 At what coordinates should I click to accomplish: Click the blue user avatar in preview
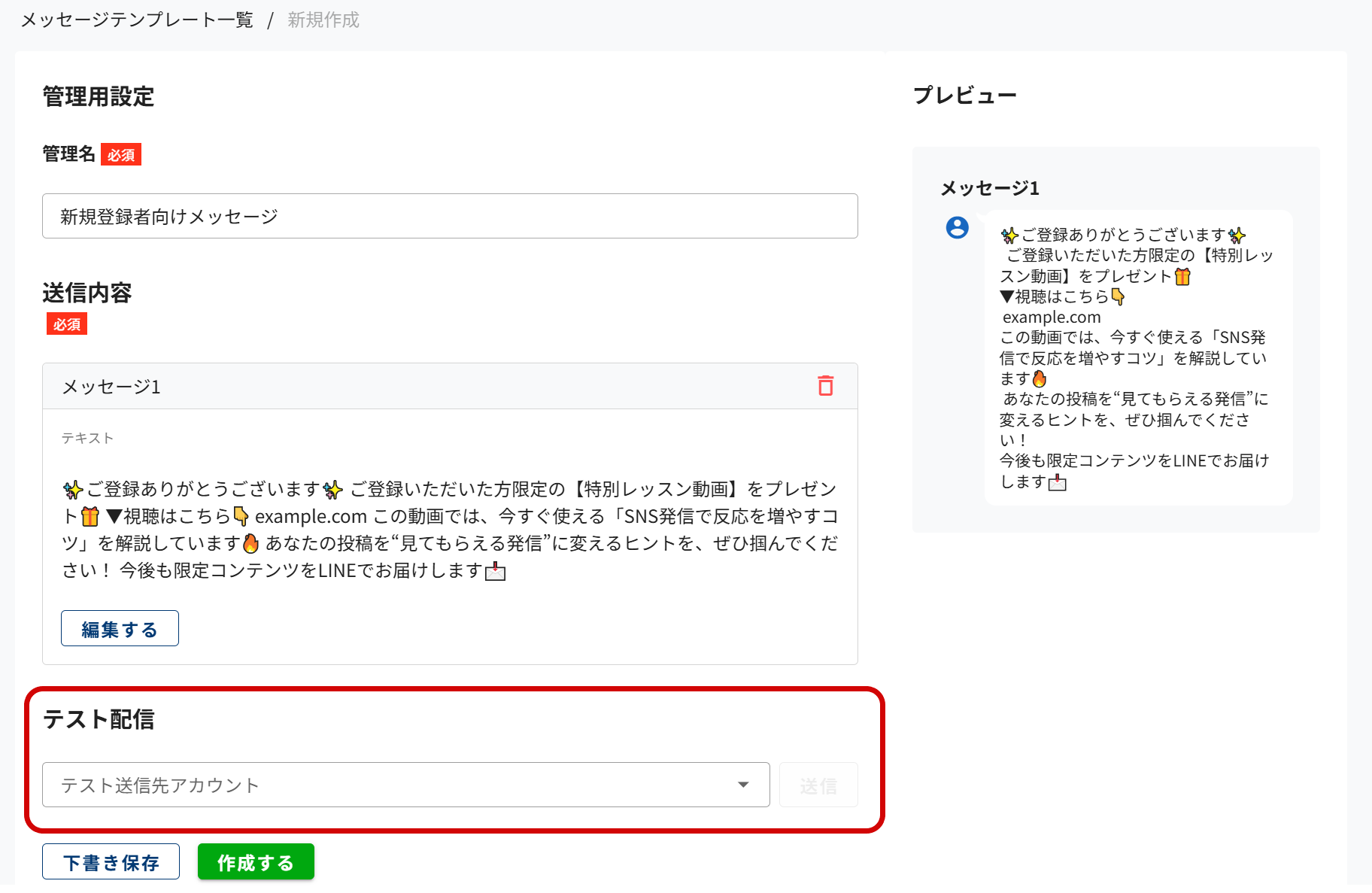click(957, 227)
